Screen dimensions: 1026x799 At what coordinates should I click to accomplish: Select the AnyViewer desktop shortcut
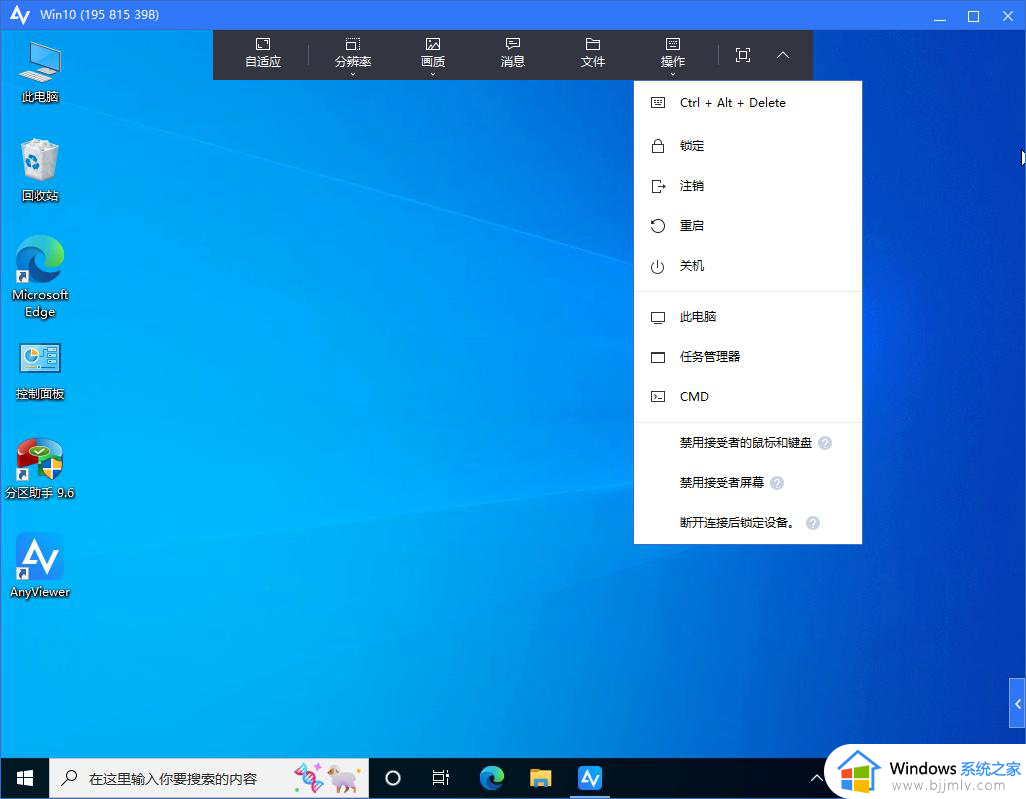coord(40,566)
